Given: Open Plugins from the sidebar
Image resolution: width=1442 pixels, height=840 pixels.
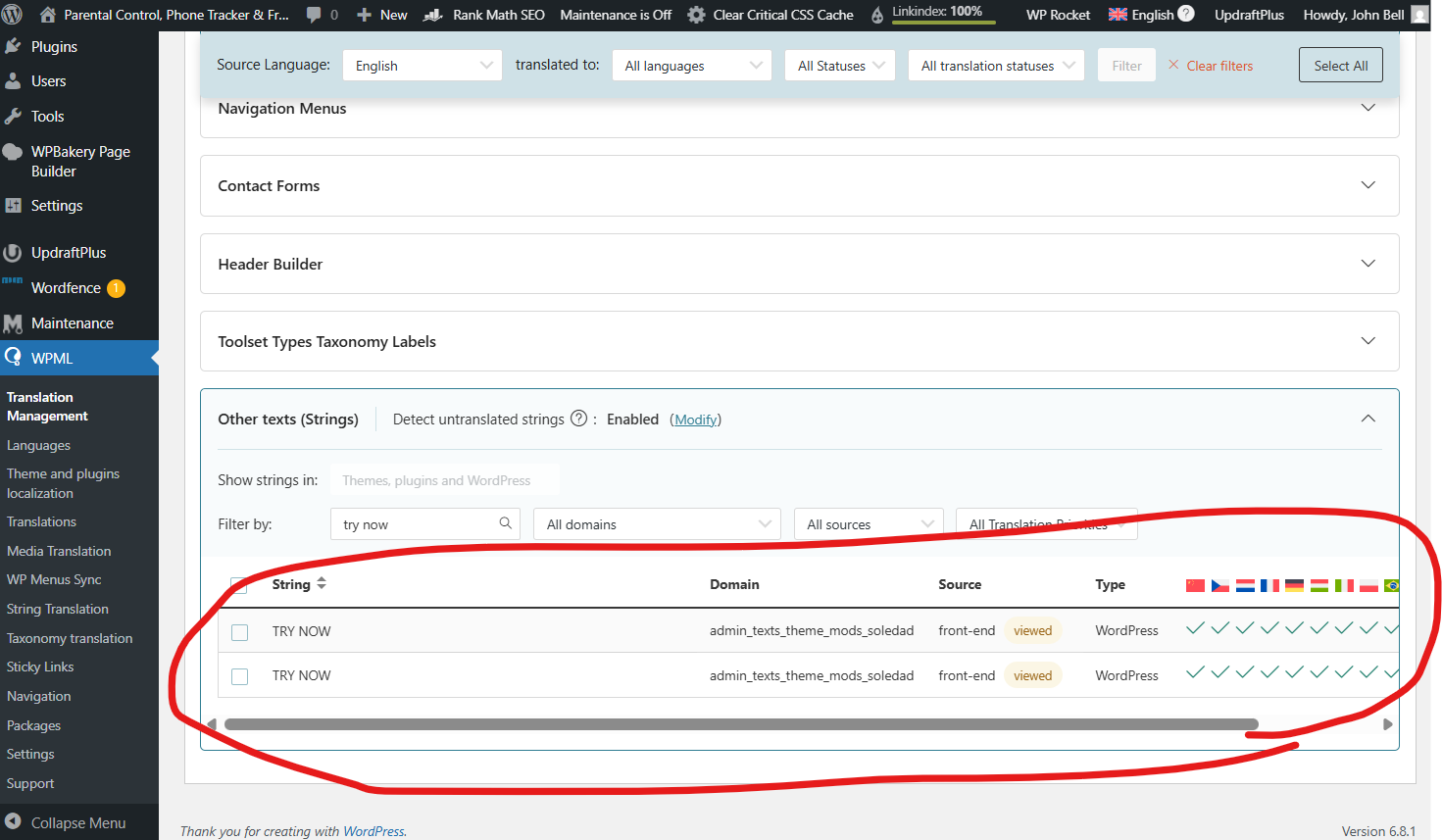Looking at the screenshot, I should pos(54,46).
